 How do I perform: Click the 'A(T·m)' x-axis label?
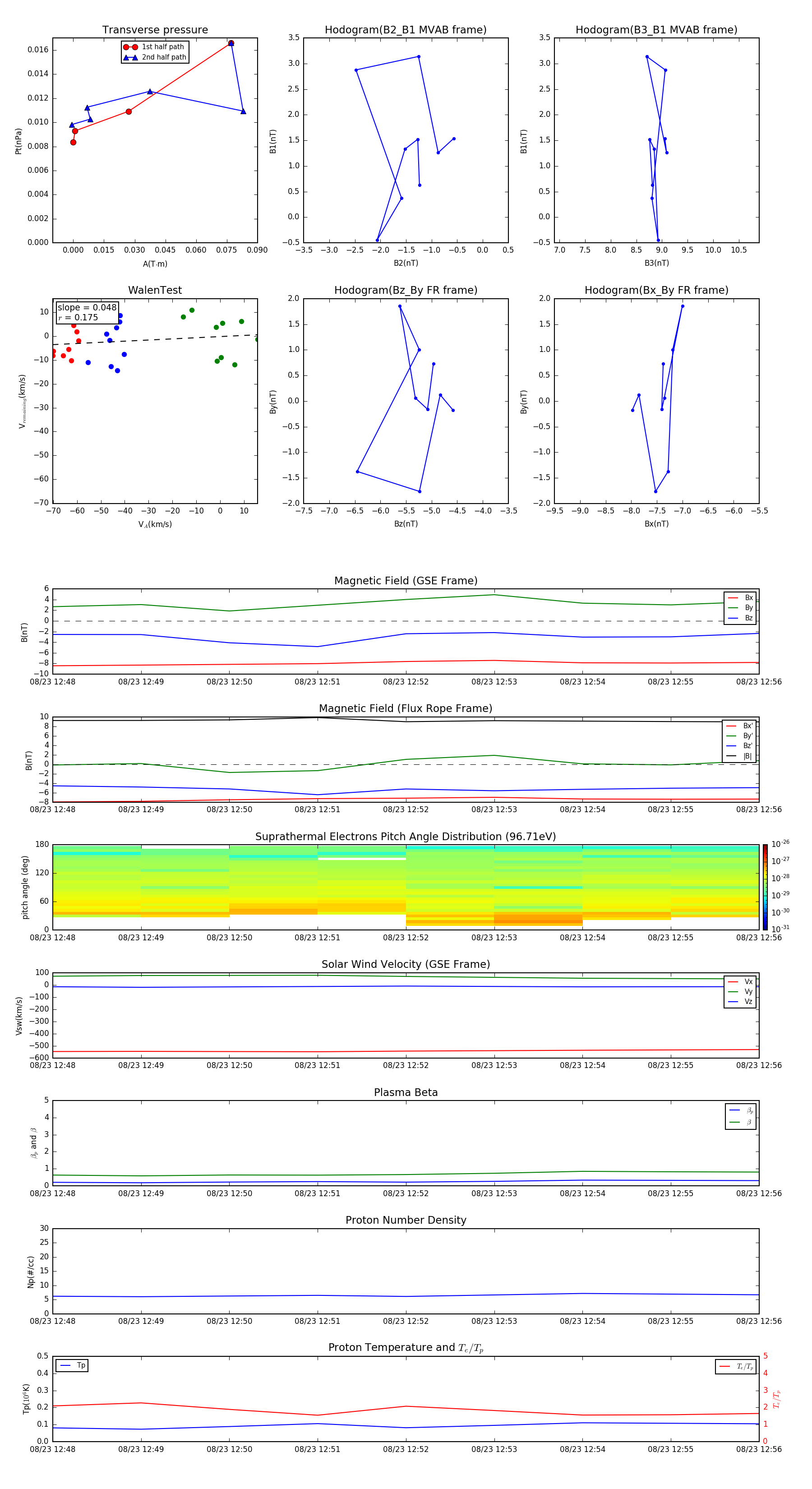[155, 264]
